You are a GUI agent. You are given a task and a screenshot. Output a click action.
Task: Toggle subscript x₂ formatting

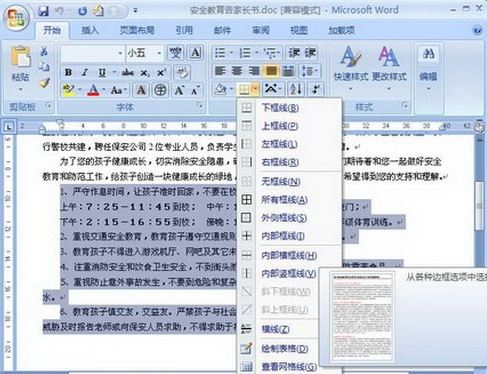144,72
